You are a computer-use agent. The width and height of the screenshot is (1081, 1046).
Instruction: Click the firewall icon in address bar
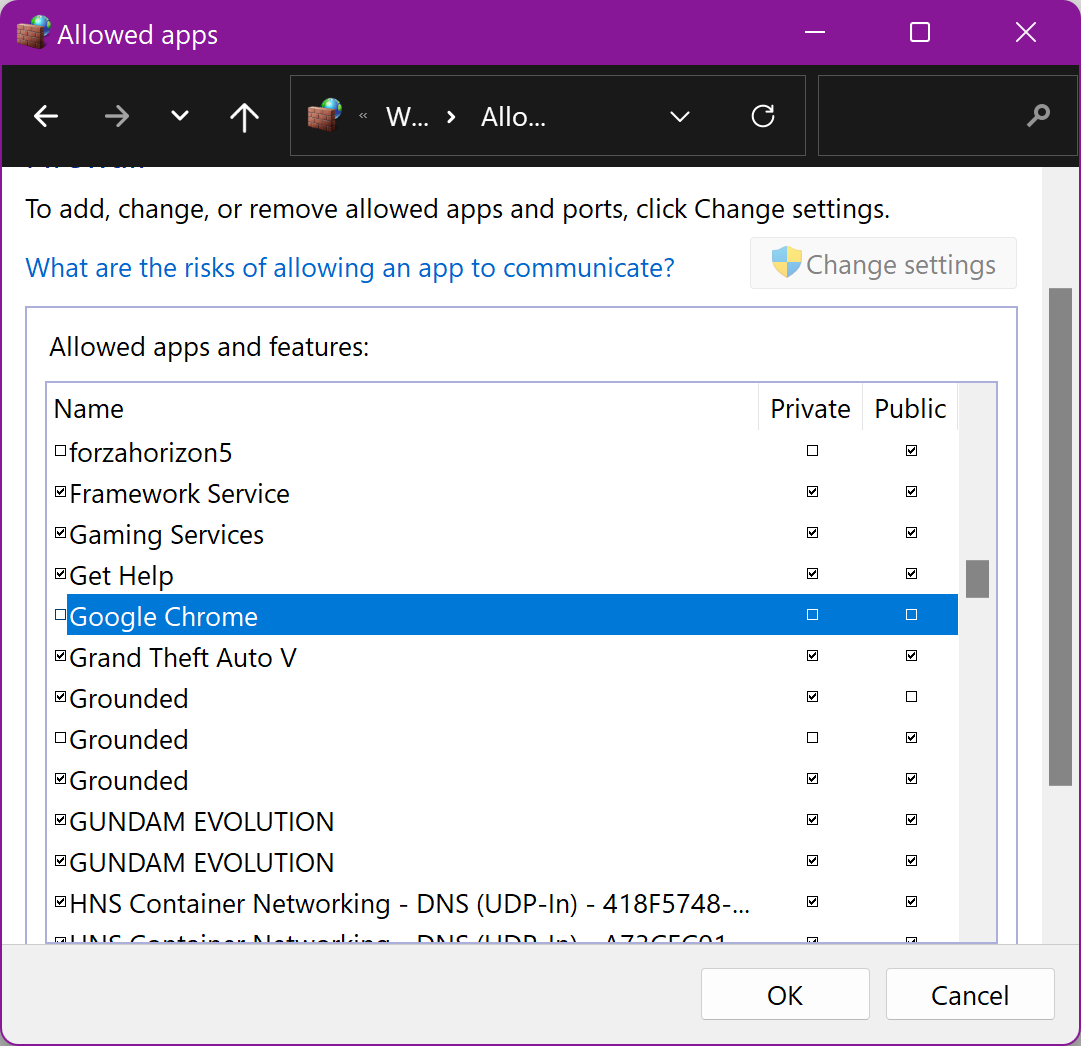coord(324,115)
